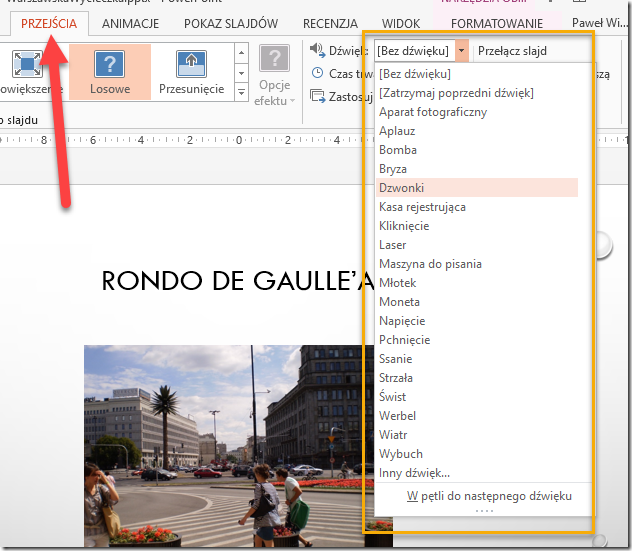Collapse the sound dropdown arrow
Image resolution: width=632 pixels, height=551 pixels.
tap(462, 51)
